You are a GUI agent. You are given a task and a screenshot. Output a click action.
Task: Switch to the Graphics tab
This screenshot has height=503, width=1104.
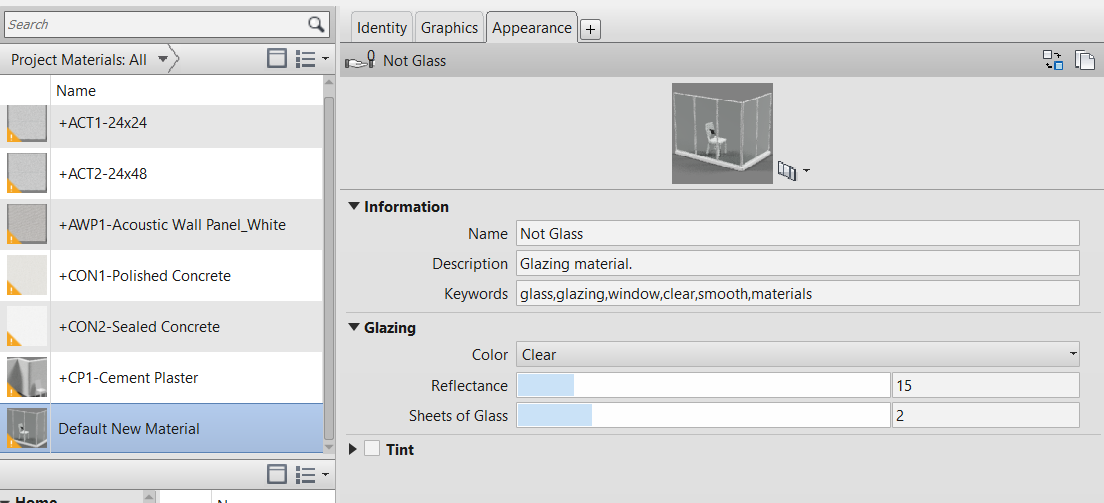449,28
